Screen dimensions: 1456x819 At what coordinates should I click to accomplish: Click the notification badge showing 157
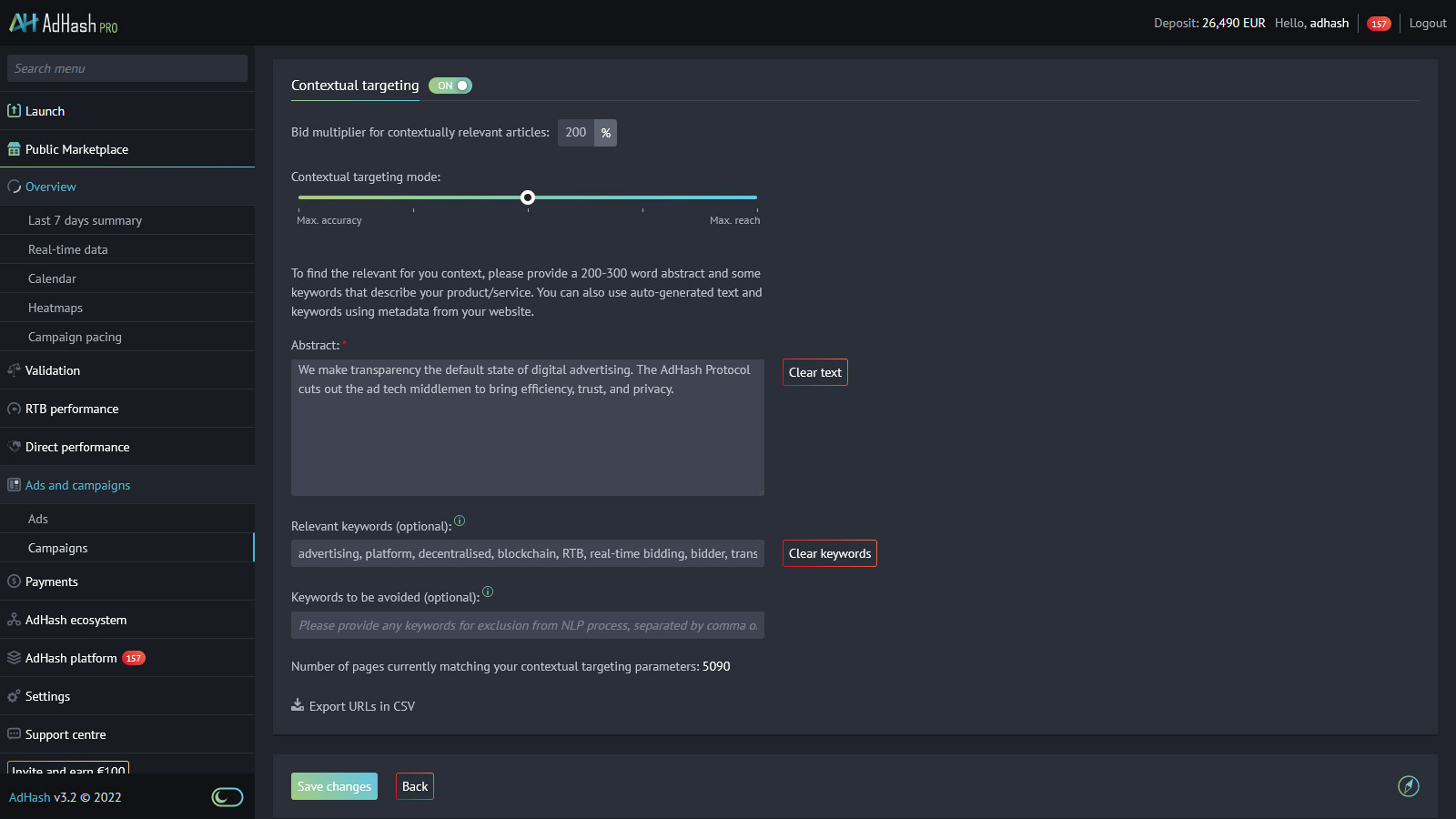coord(1379,23)
